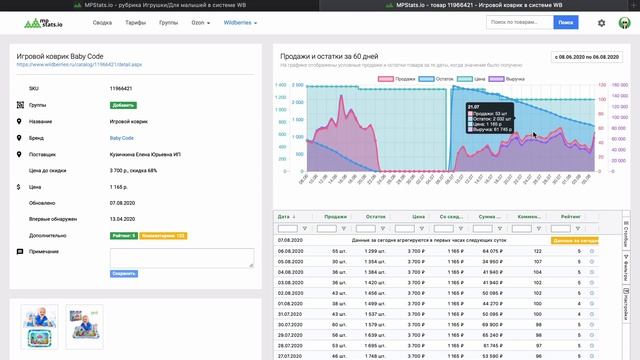The image size is (640, 360).
Task: Open settings via the gear icon
Action: pos(601,23)
